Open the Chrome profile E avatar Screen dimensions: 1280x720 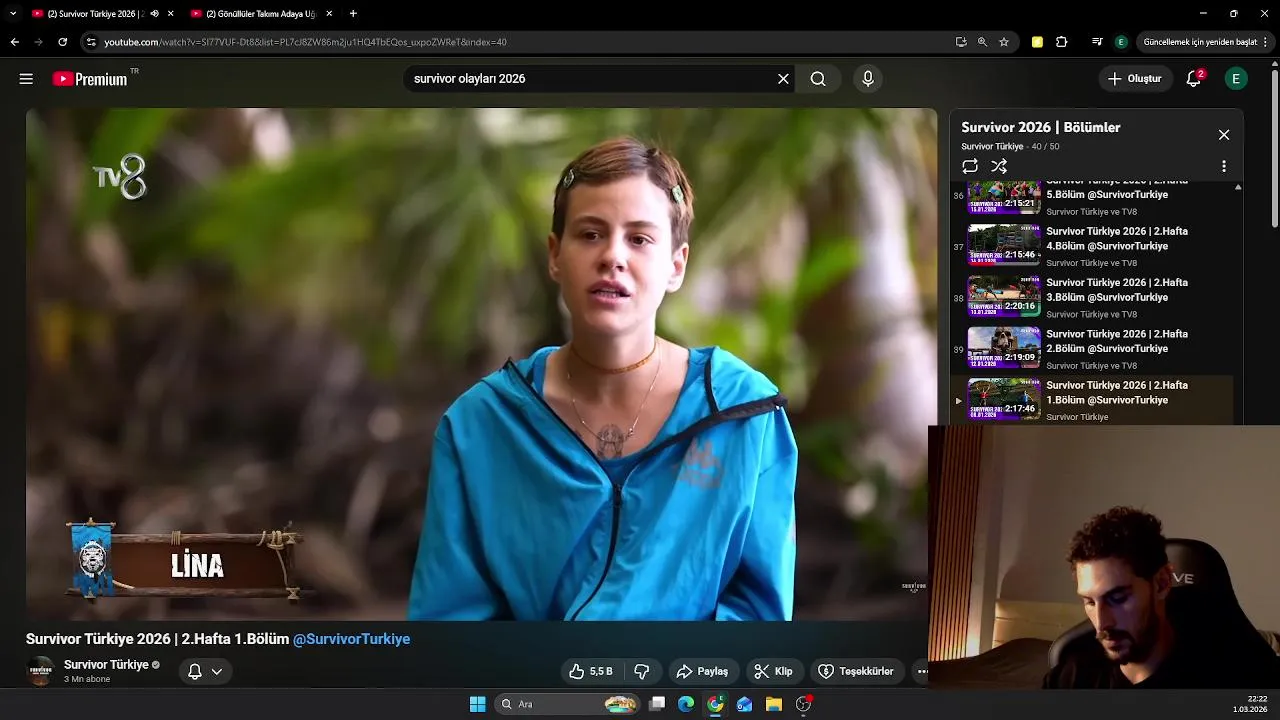(x=1121, y=42)
